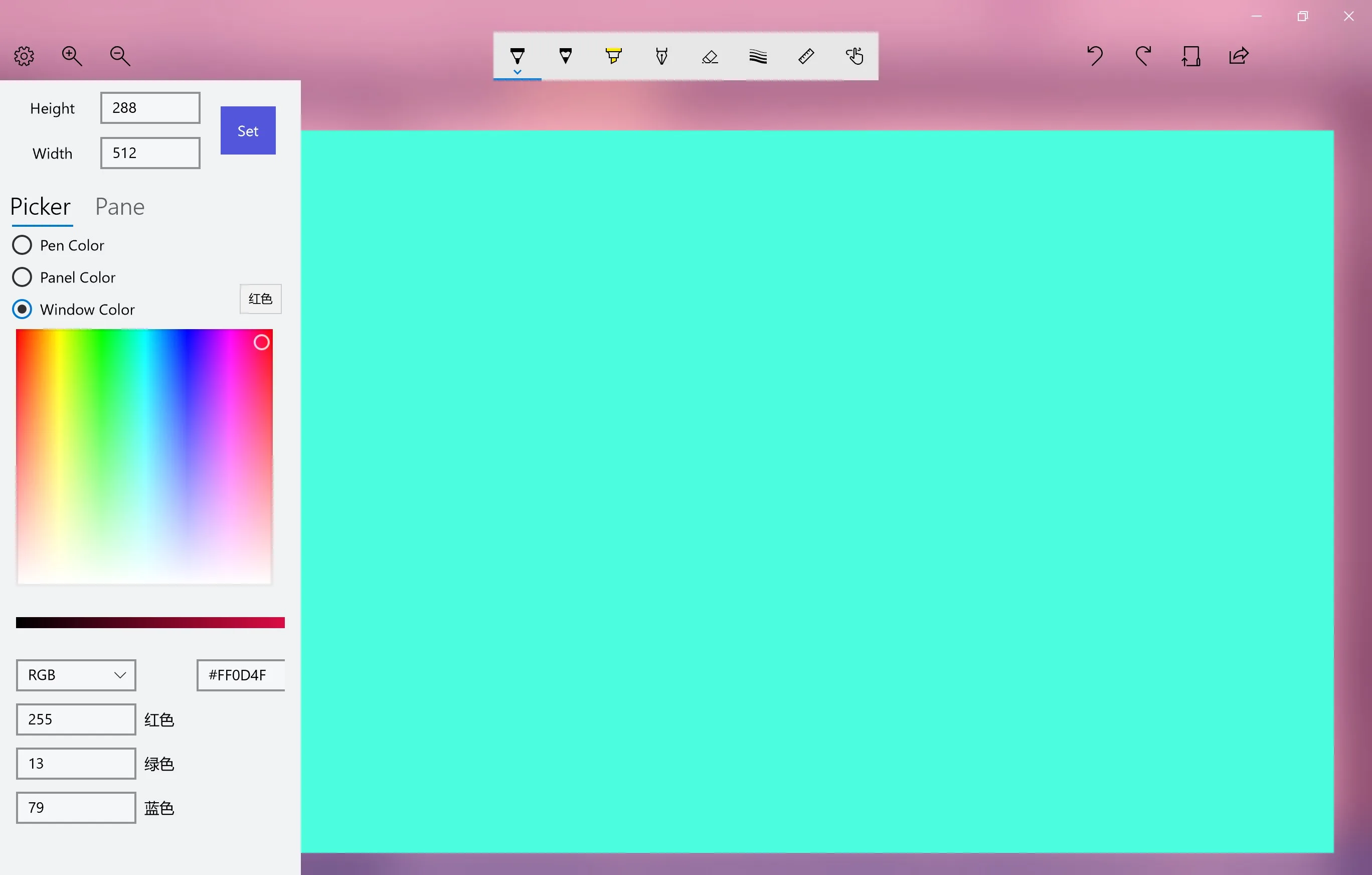Click the canvas resize icon
Image resolution: width=1372 pixels, height=875 pixels.
1191,56
